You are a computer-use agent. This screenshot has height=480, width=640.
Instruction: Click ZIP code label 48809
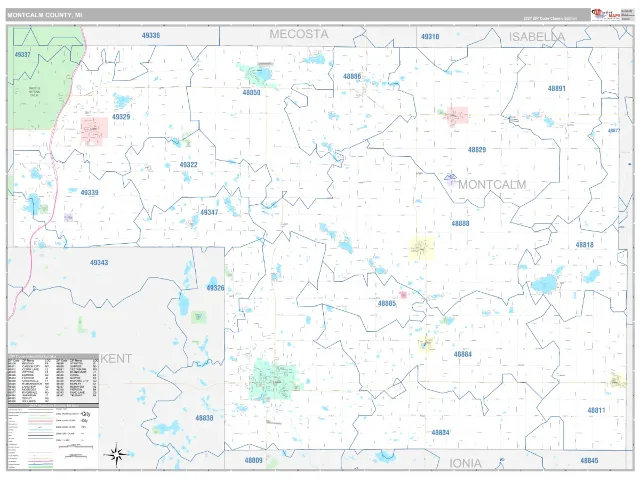pos(253,460)
